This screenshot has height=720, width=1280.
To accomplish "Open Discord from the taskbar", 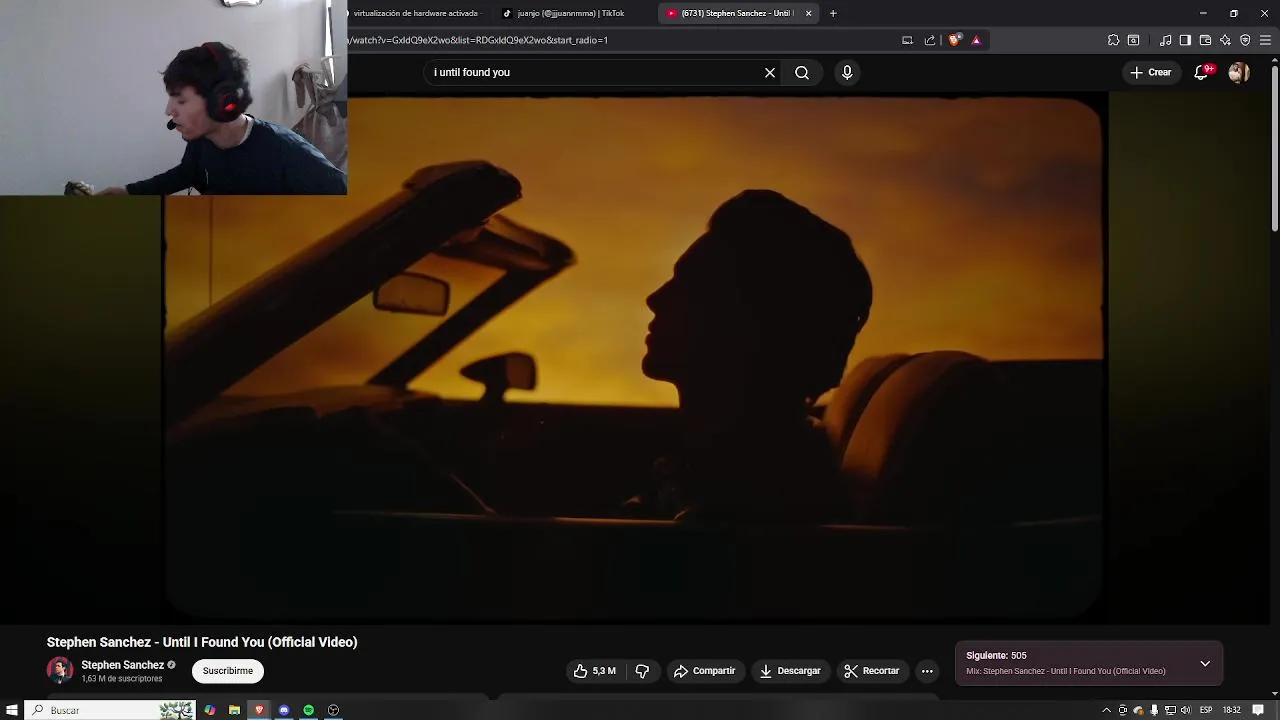I will (284, 710).
